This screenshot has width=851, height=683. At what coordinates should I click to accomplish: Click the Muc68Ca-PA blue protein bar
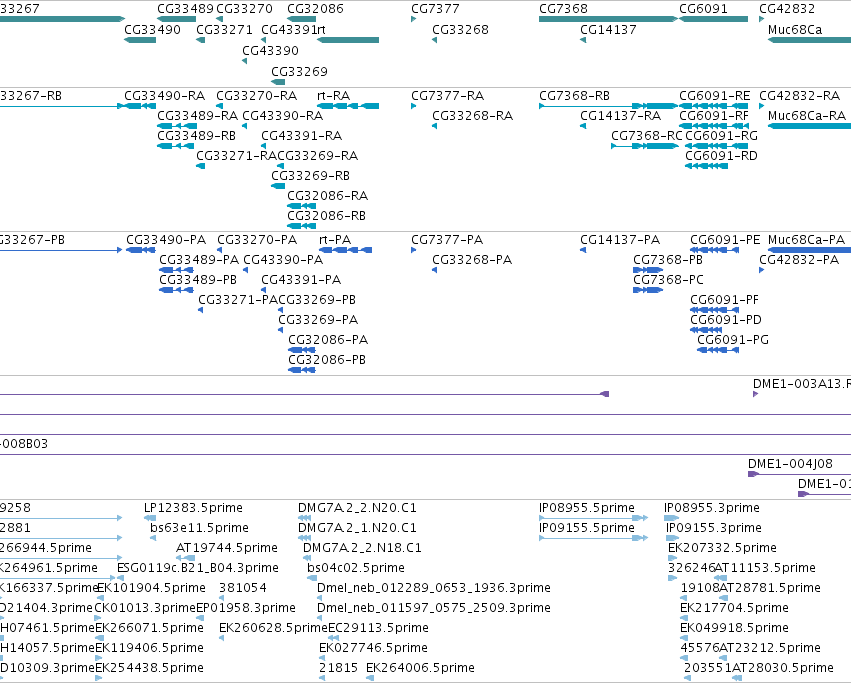point(809,250)
